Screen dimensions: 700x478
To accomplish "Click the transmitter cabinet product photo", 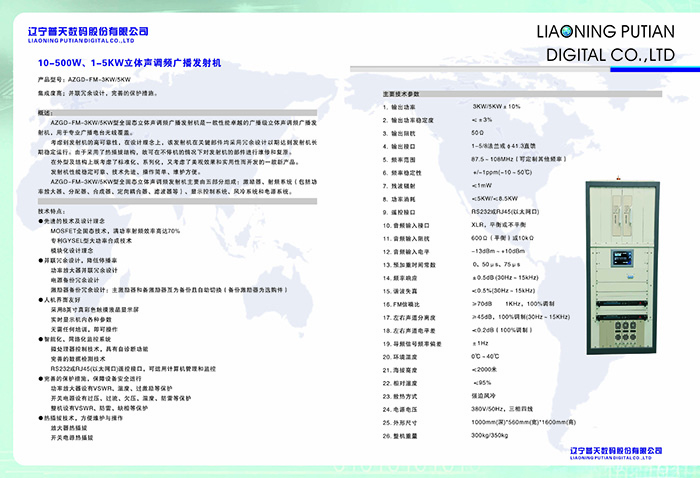I will [623, 267].
